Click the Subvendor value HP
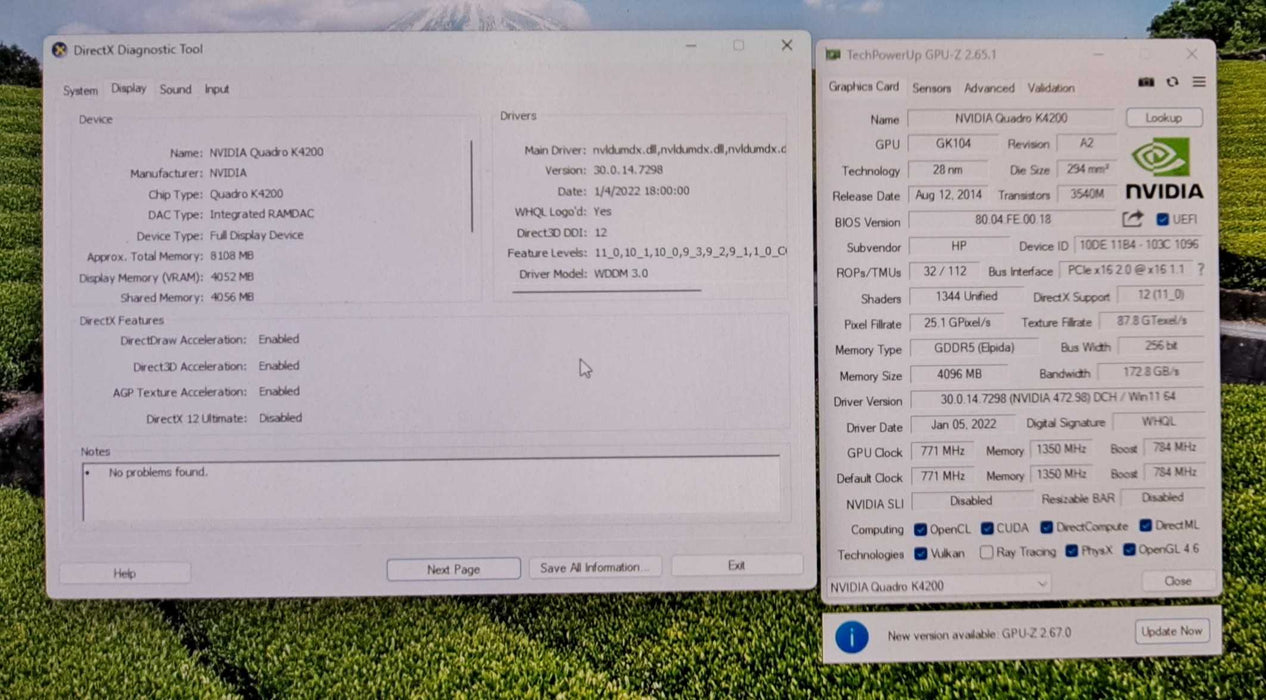 point(958,246)
